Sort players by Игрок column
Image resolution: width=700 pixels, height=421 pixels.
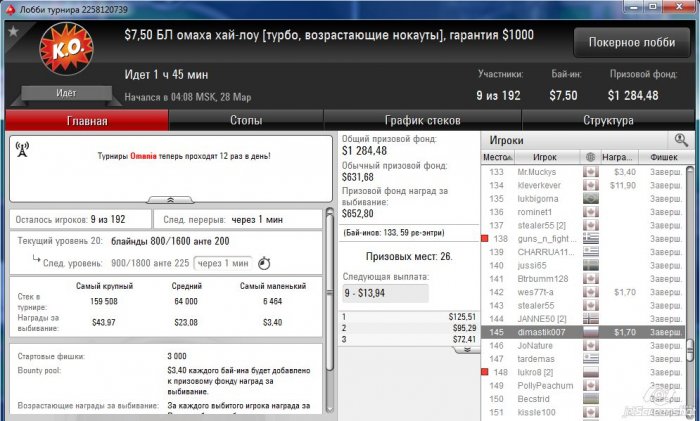[x=545, y=157]
